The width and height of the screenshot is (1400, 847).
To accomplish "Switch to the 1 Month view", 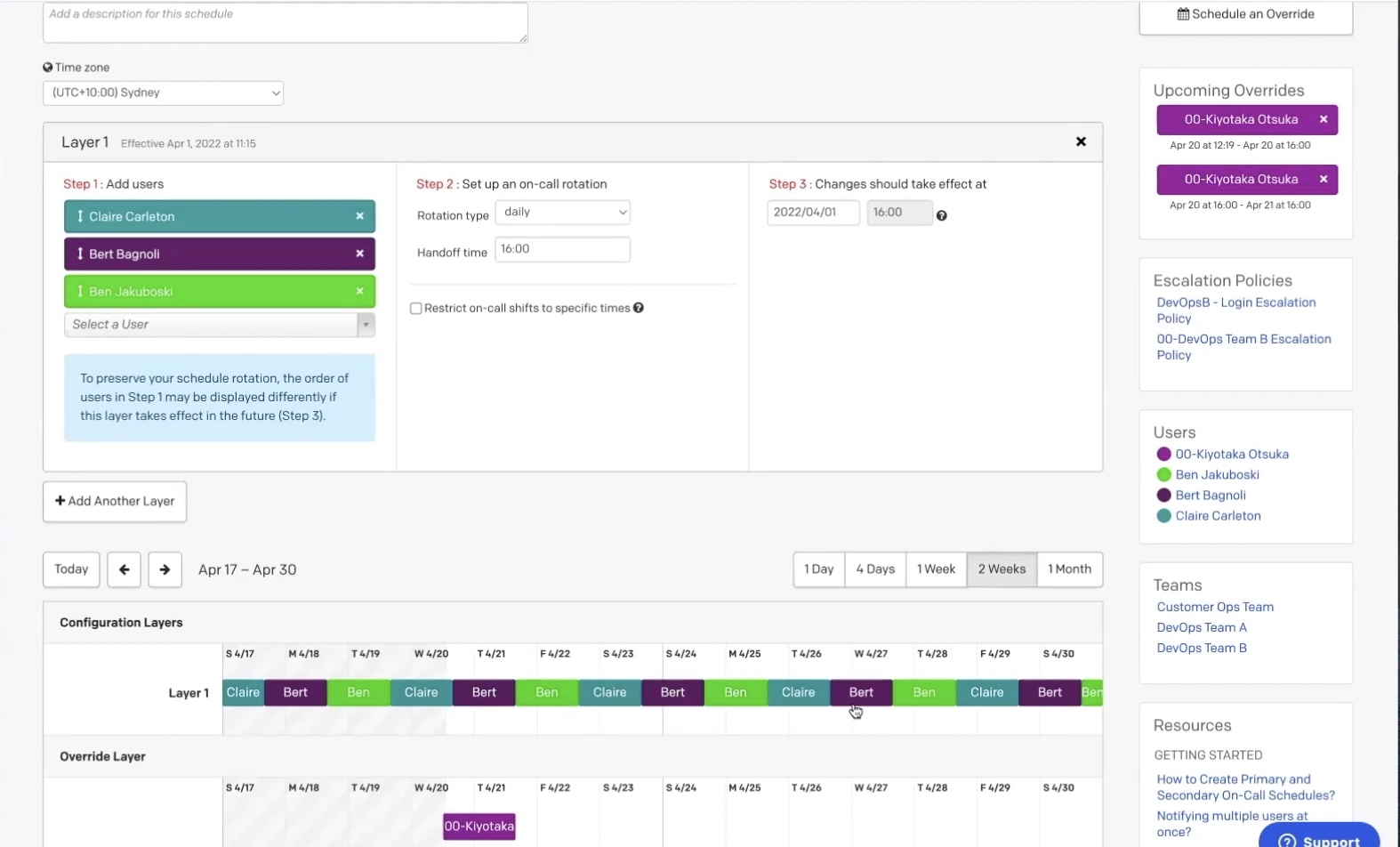I will coord(1069,569).
